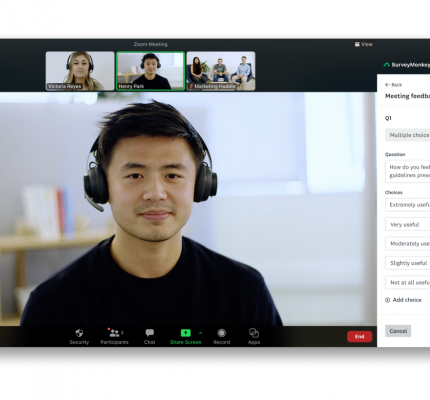Click the green Share Screen icon

[185, 333]
